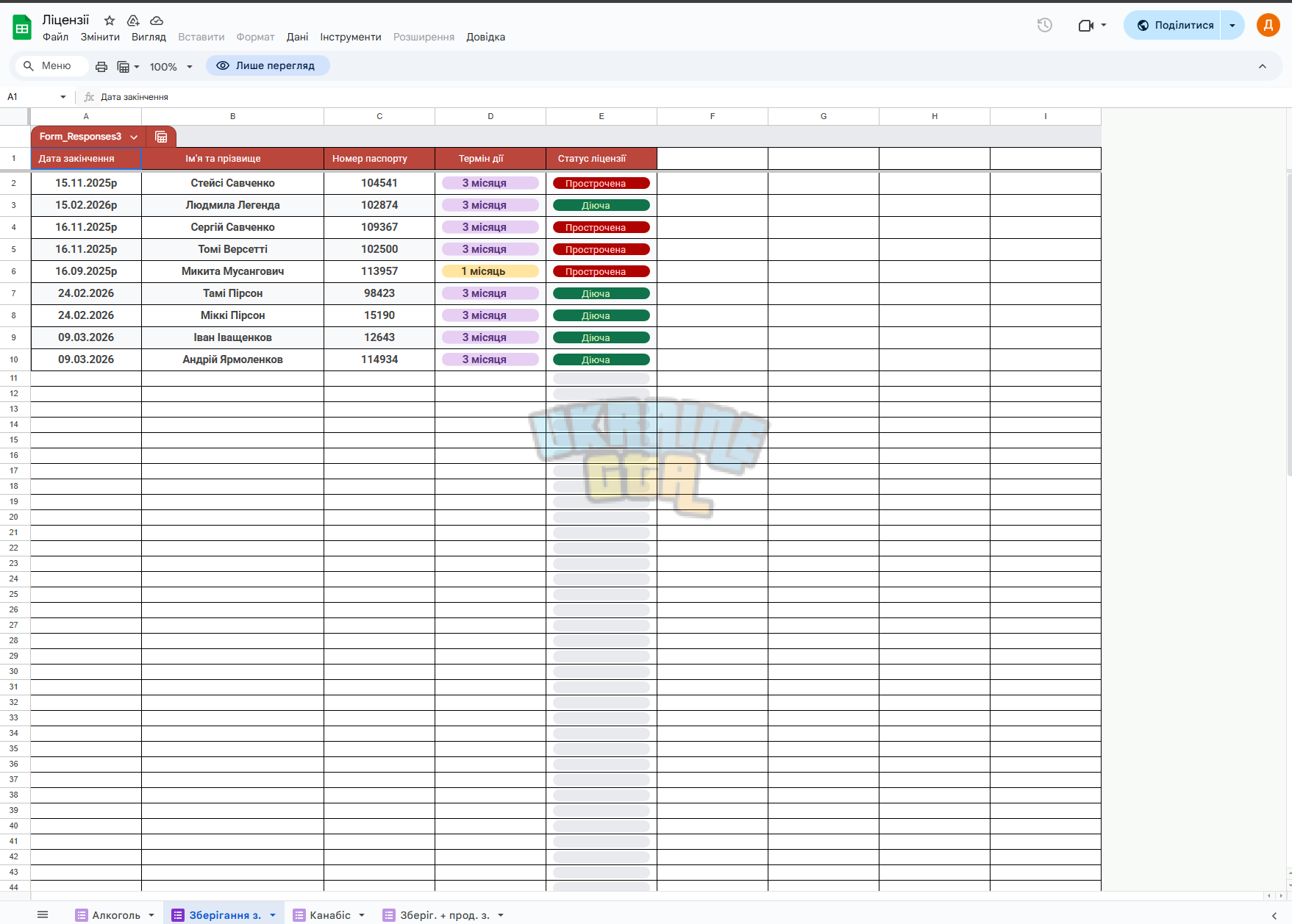Click the video meeting camera icon
This screenshot has width=1292, height=924.
click(1085, 25)
